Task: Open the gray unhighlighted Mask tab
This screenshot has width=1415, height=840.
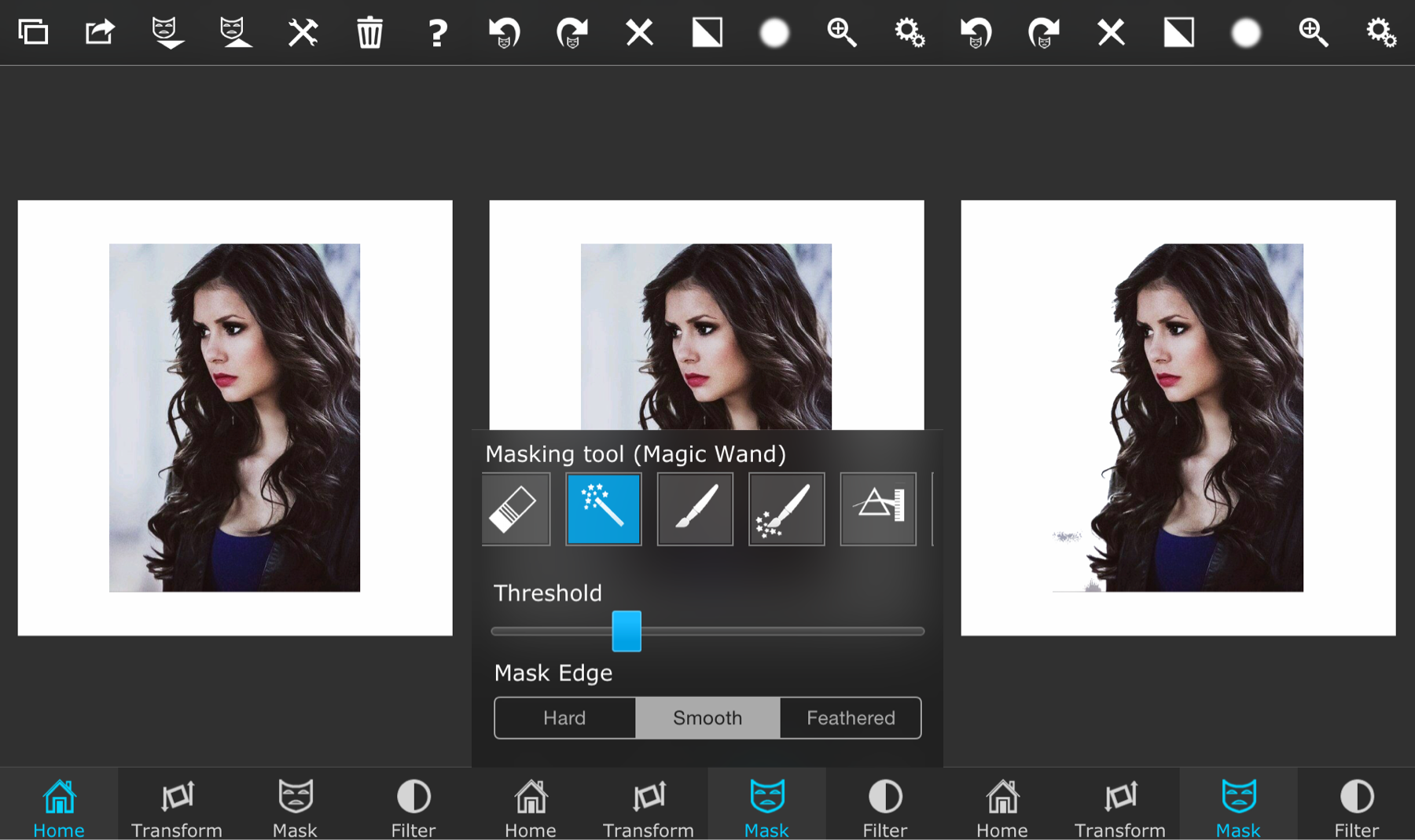Action: pos(295,805)
